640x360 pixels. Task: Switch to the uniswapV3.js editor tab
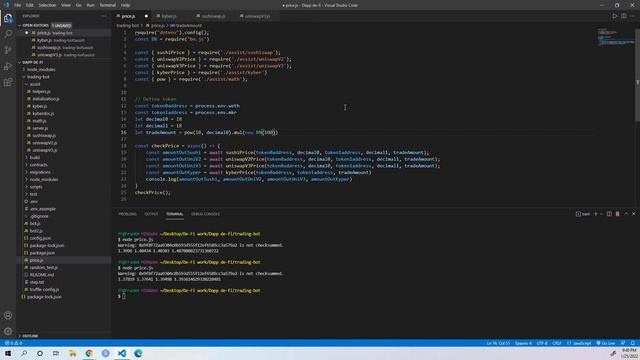[x=257, y=16]
